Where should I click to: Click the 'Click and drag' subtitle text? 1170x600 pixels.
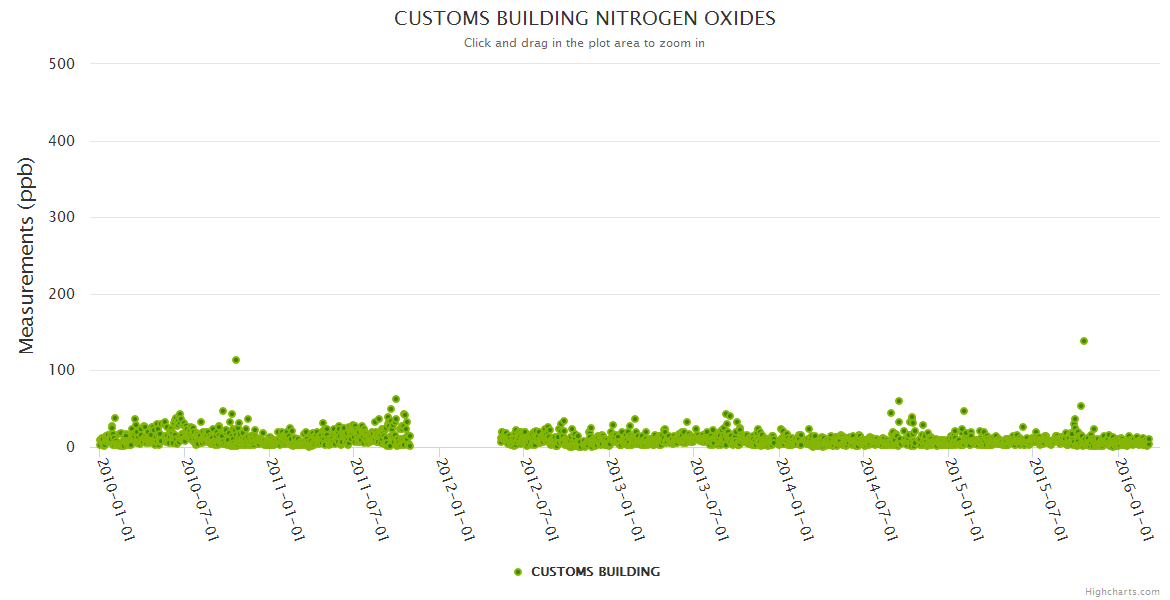click(x=584, y=43)
